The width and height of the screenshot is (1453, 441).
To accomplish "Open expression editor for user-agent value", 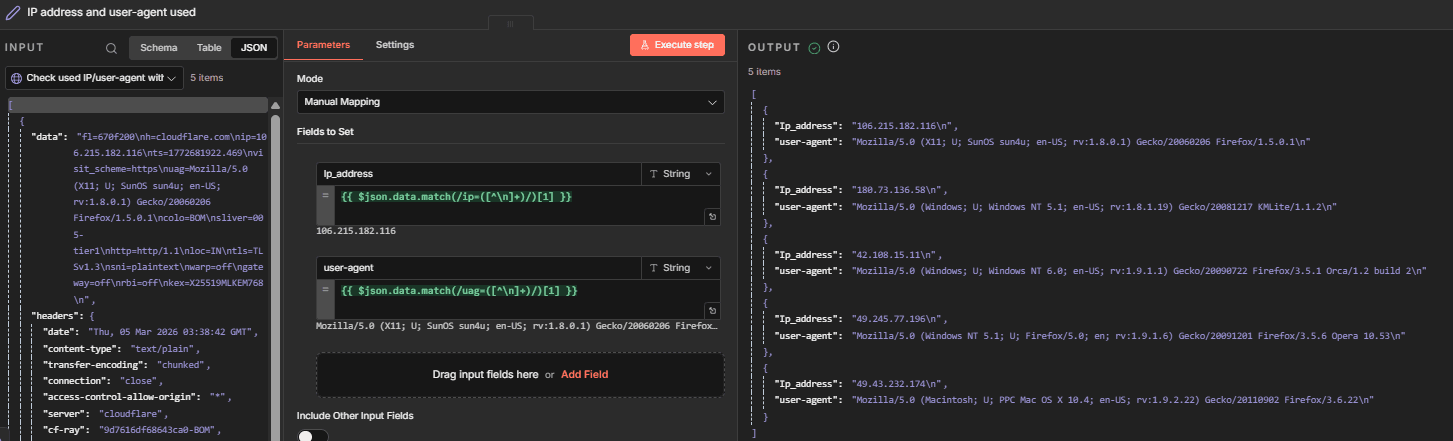I will (x=712, y=311).
